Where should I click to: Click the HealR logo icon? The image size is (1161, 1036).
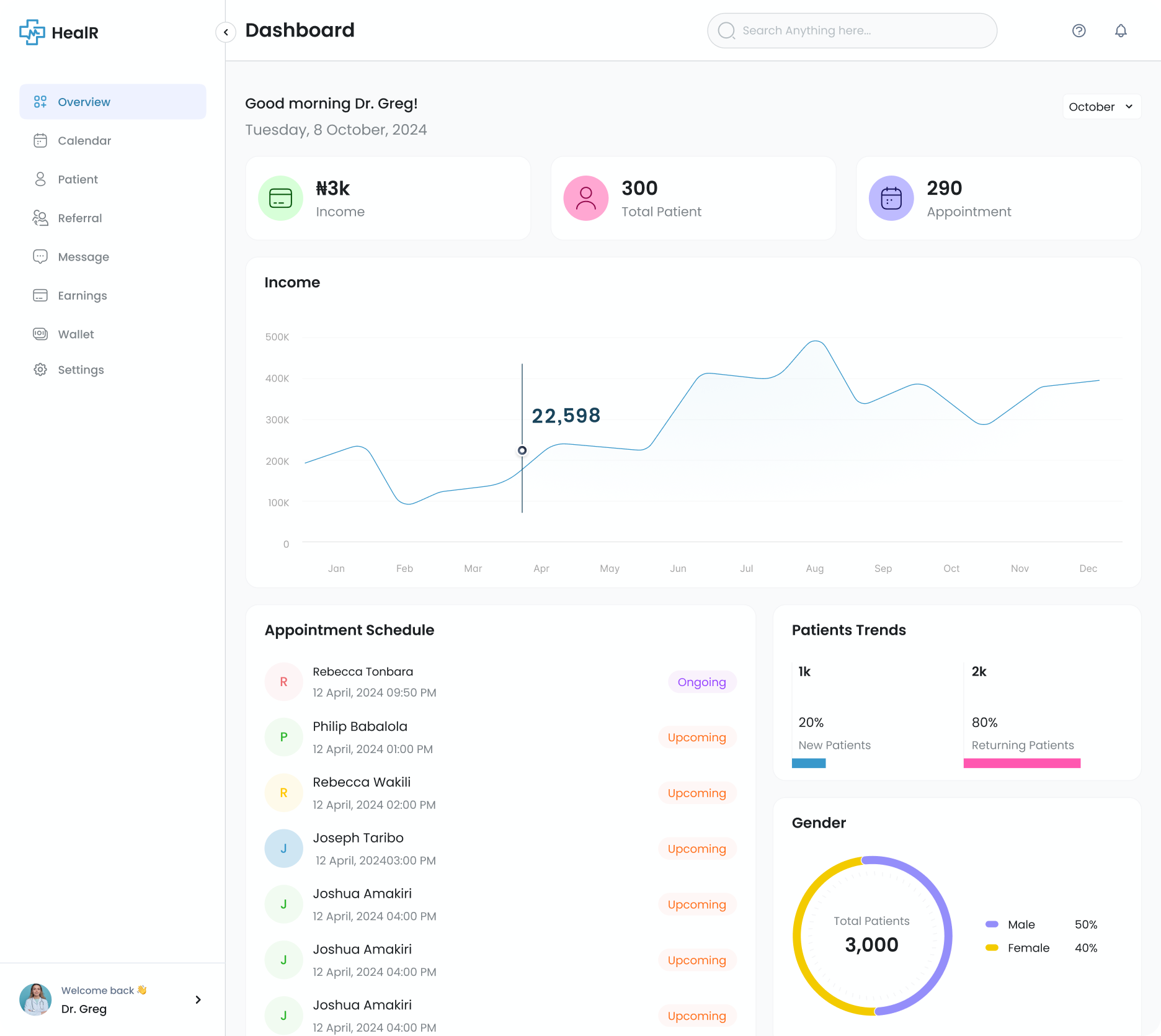(32, 32)
